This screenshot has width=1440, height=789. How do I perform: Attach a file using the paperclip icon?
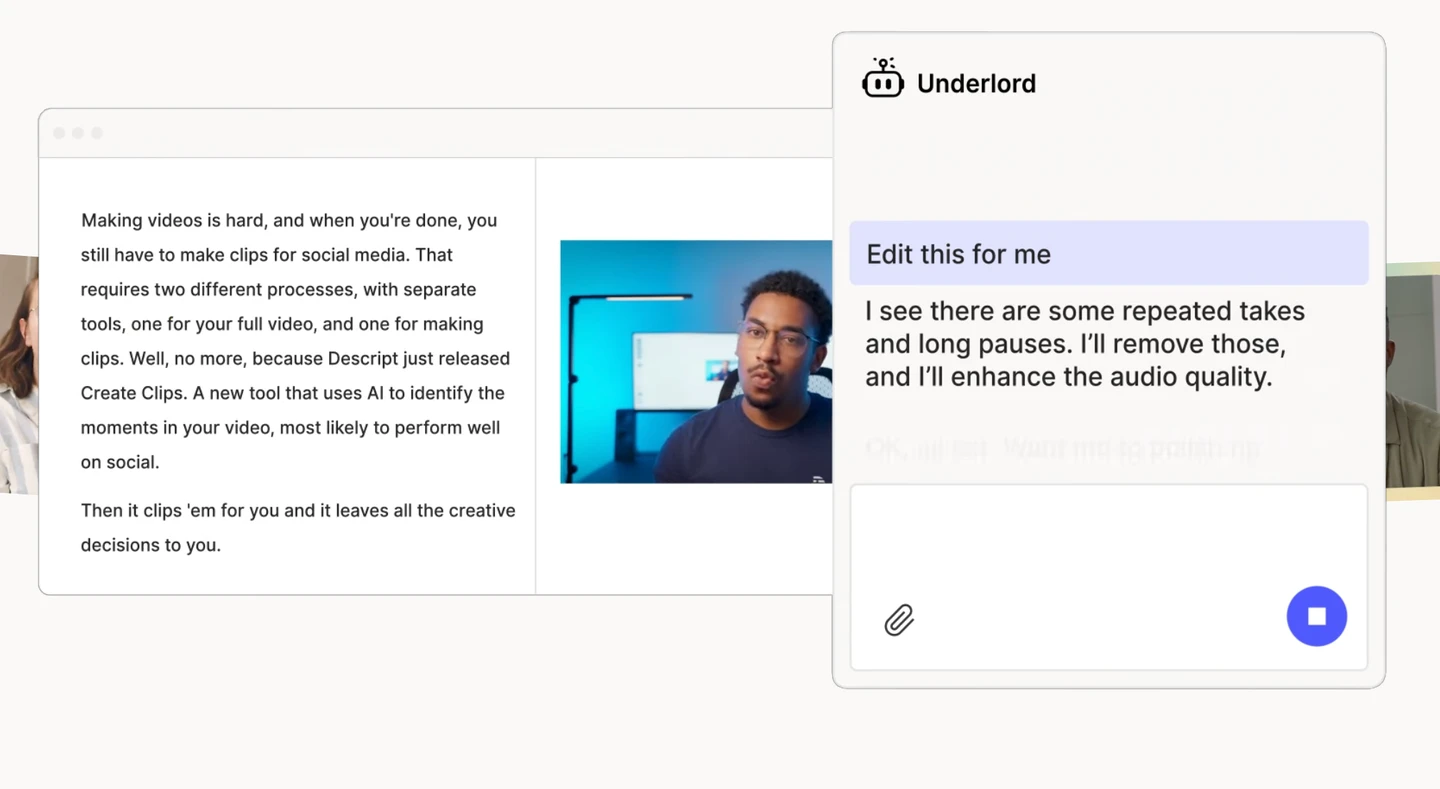coord(898,620)
